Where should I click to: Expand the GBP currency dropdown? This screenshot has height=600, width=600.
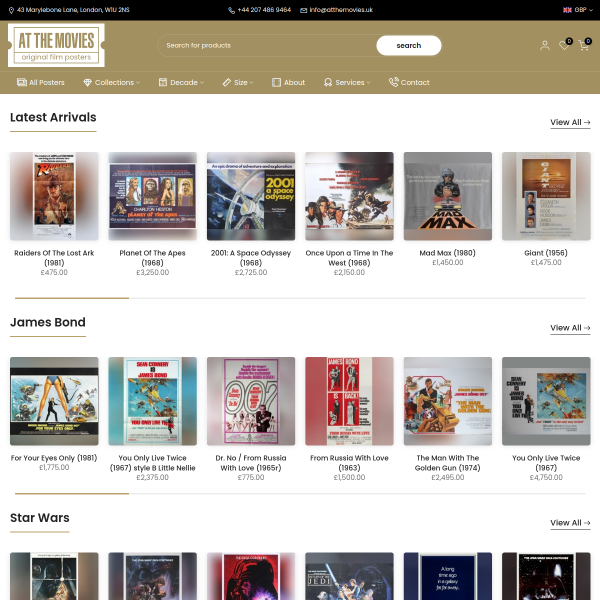pyautogui.click(x=583, y=10)
